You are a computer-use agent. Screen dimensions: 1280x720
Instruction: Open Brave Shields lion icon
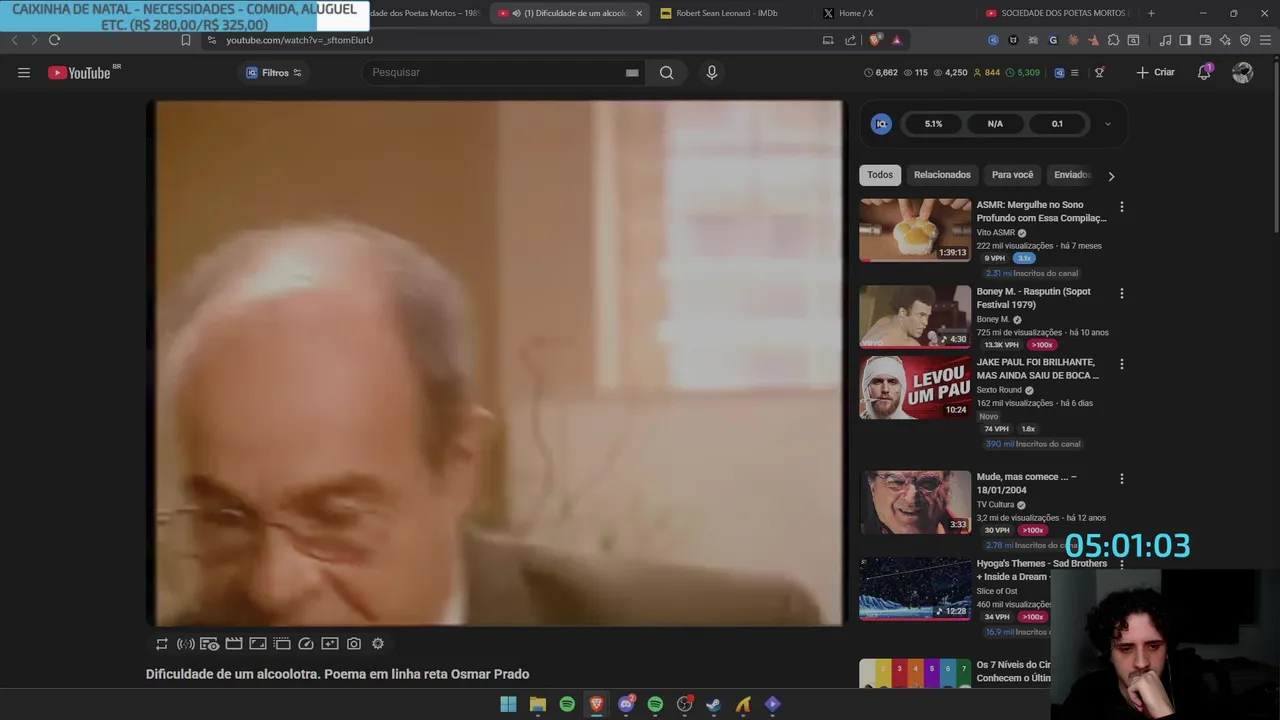(x=875, y=40)
